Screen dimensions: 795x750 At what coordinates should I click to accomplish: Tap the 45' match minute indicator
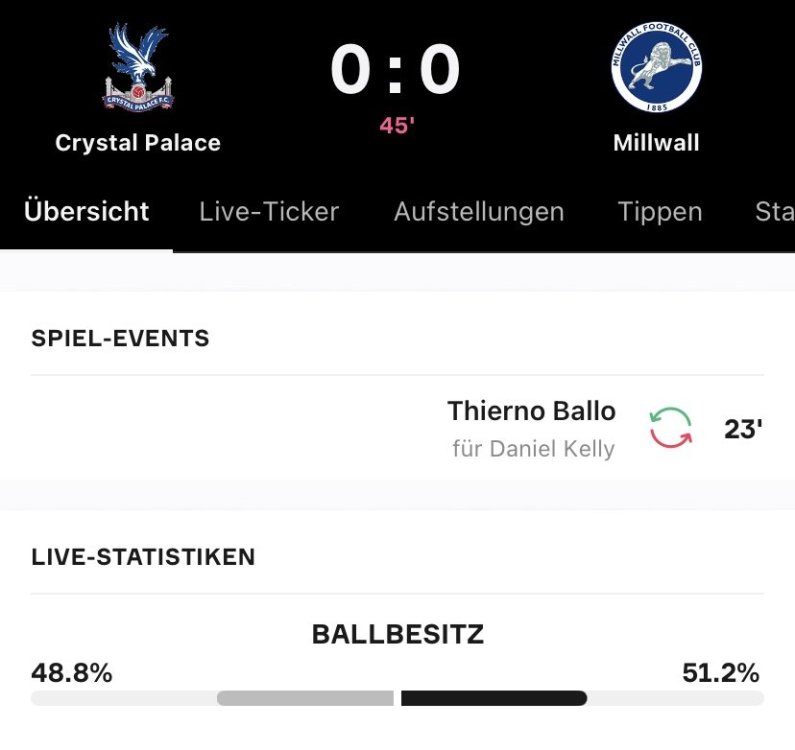point(397,126)
